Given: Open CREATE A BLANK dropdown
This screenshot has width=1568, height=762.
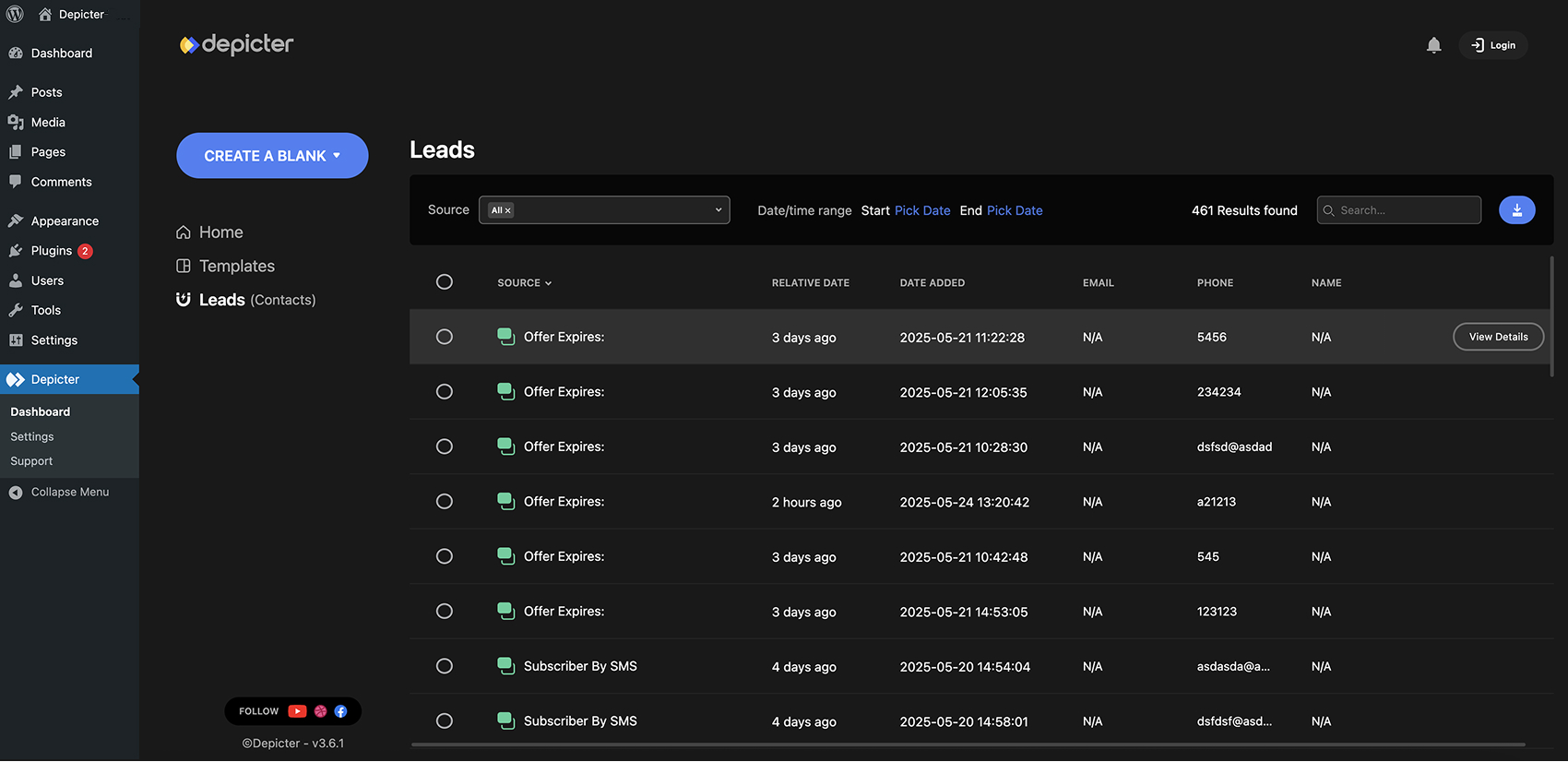Looking at the screenshot, I should 272,156.
